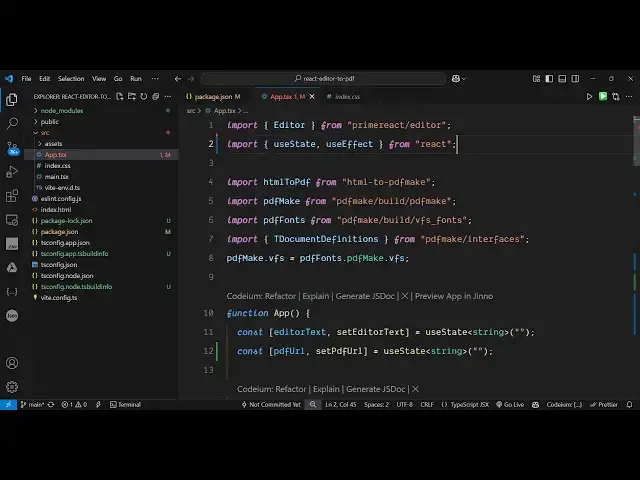Click Generate JSDoc above function App
The width and height of the screenshot is (640, 480).
(365, 296)
